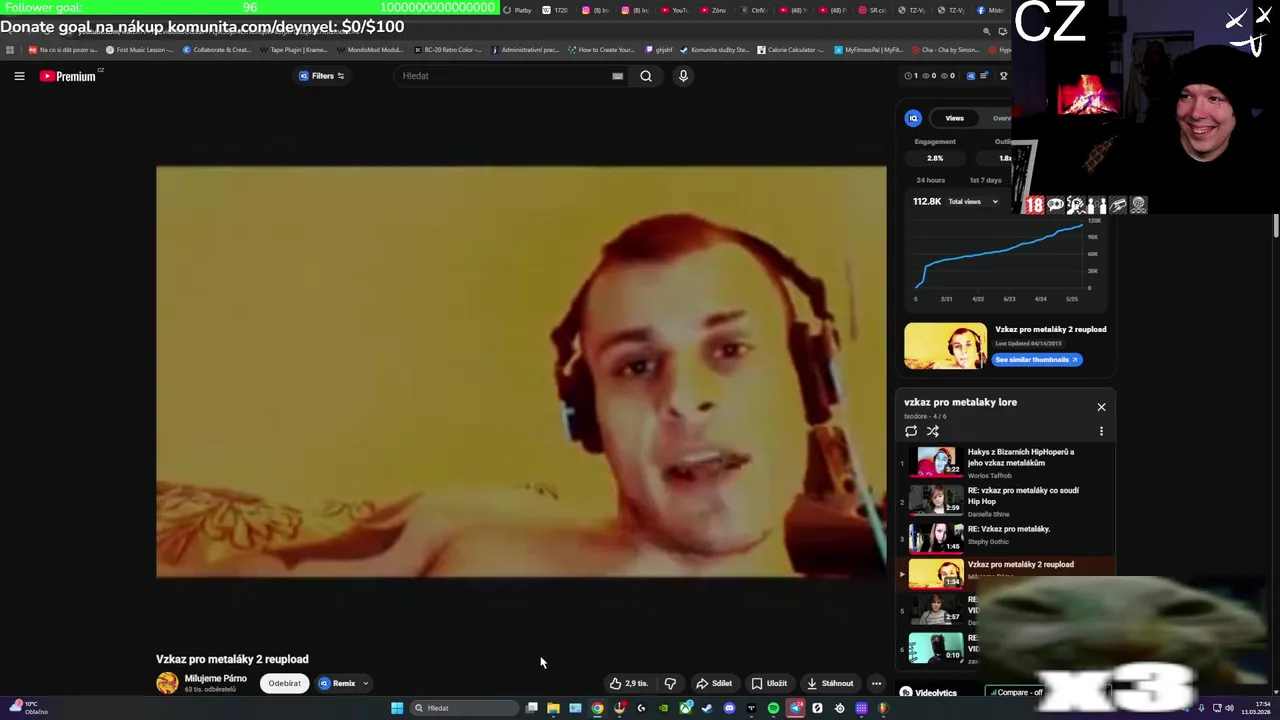
Task: Like the video (2,9 tis.)
Action: tap(629, 684)
